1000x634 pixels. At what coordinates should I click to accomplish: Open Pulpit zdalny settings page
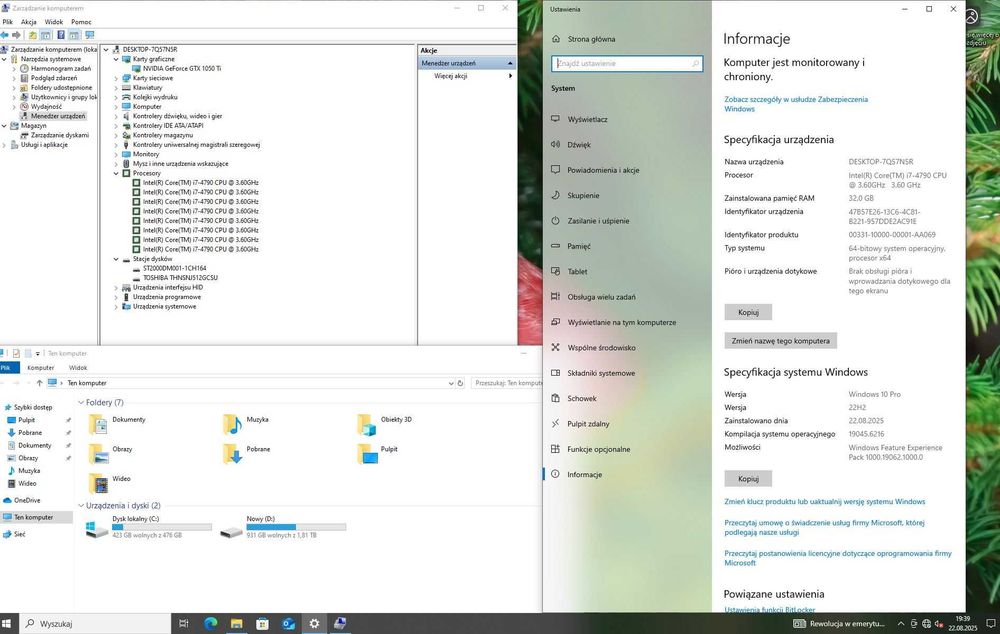pos(588,424)
